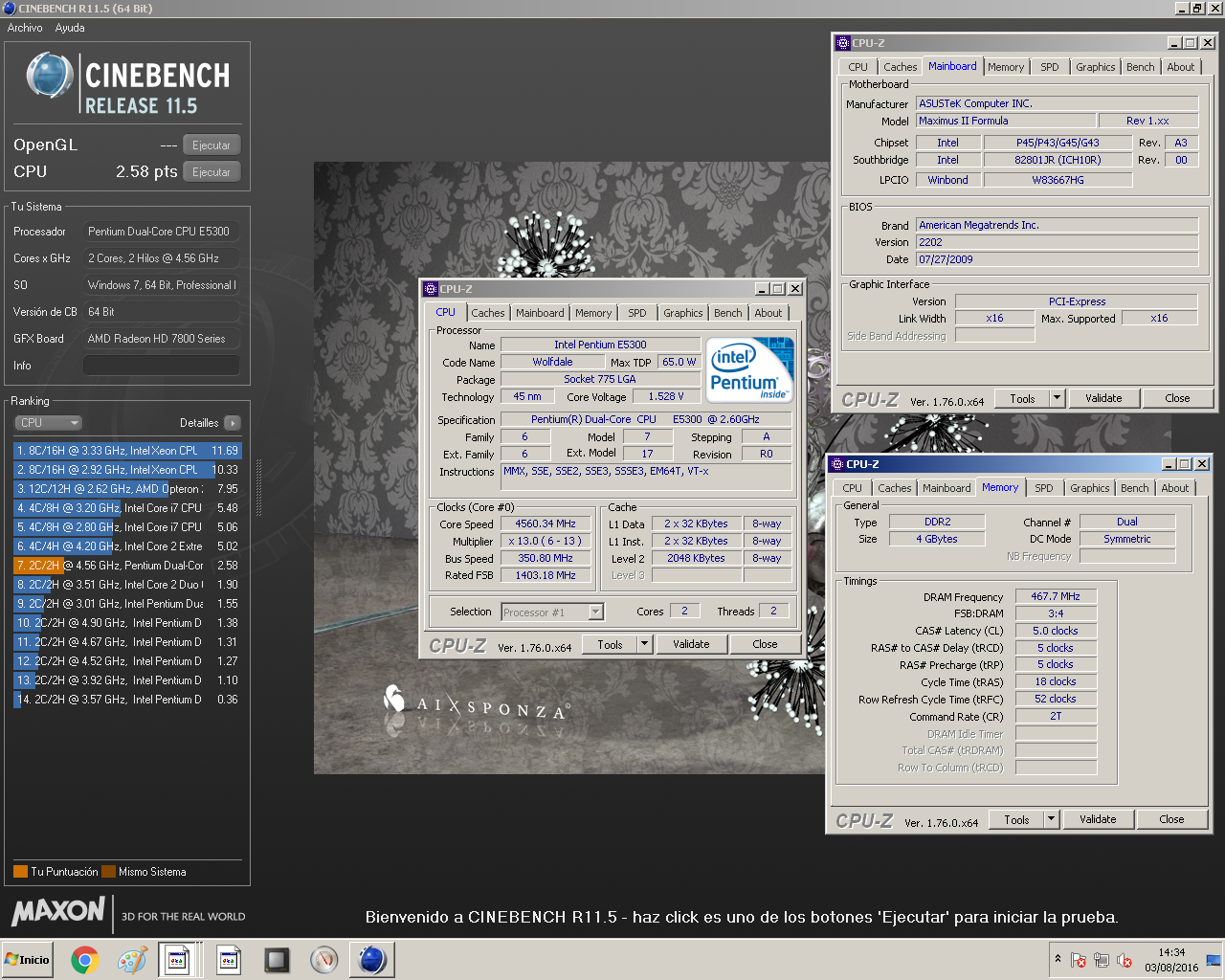Open the Processor #1 selection combo box
Screen dimensions: 1225x980
tap(552, 612)
